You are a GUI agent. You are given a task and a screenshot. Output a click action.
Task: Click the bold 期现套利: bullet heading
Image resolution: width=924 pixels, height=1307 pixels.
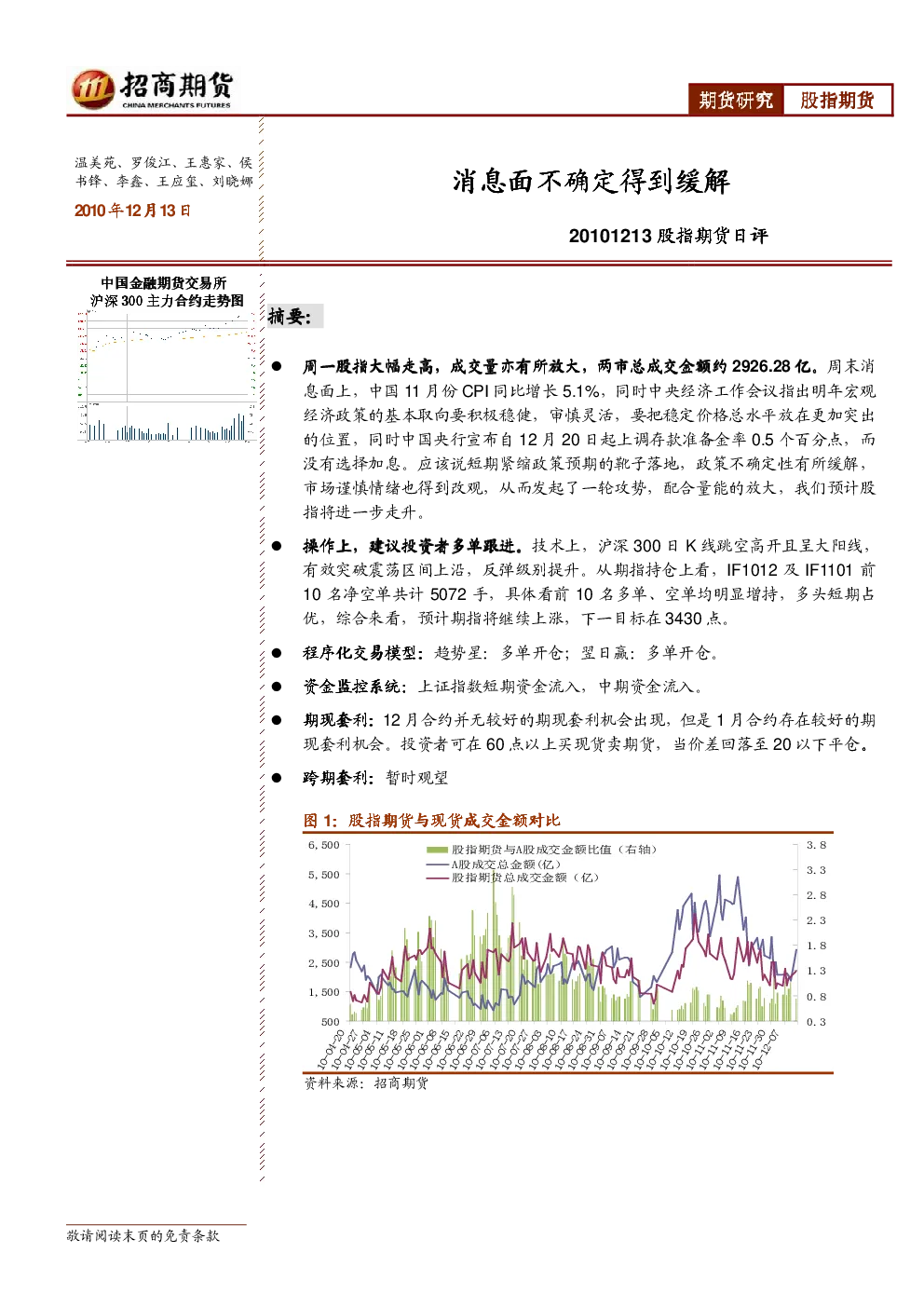tap(339, 720)
